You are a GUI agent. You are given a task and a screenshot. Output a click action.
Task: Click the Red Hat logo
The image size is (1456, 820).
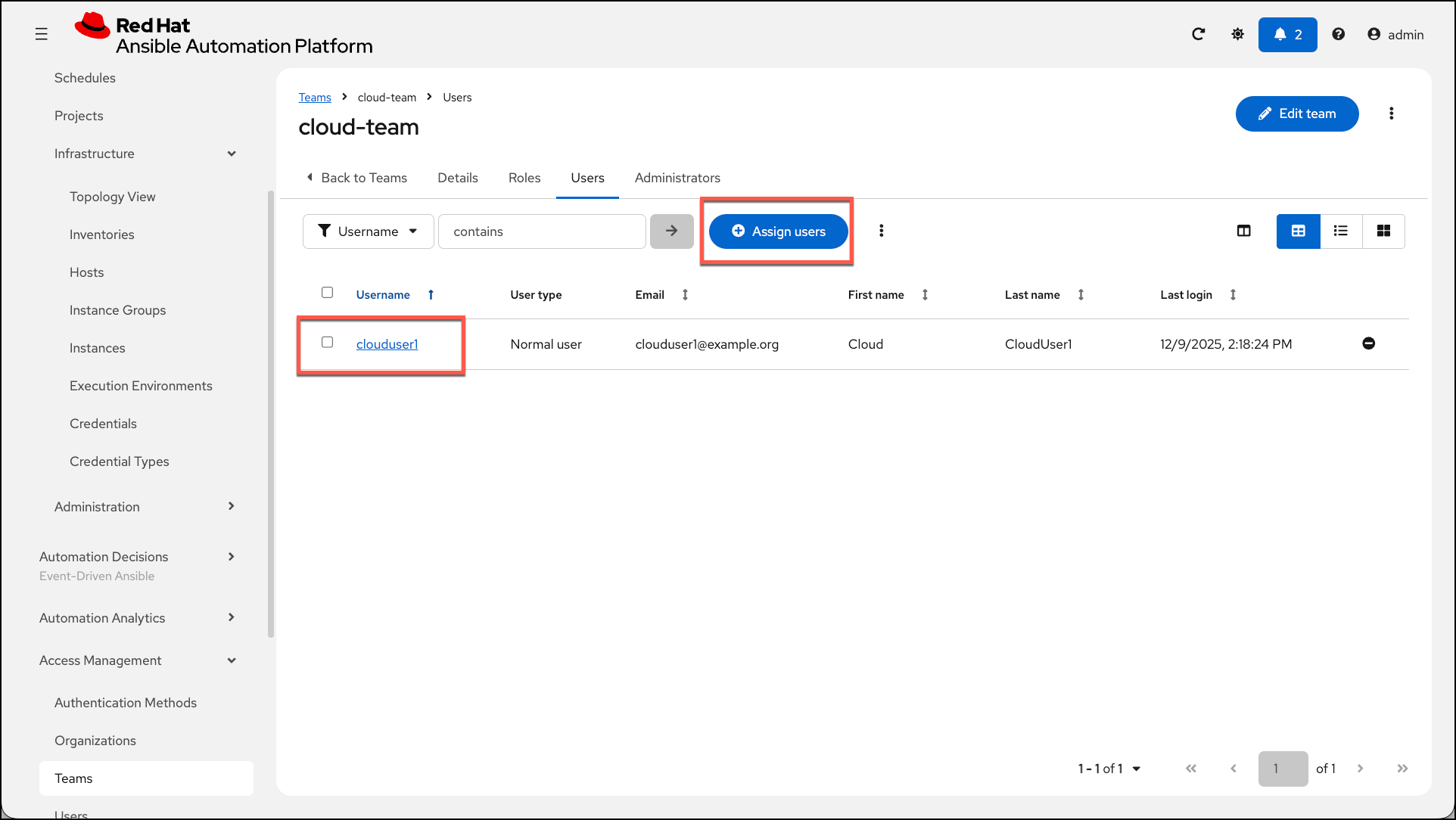pyautogui.click(x=223, y=34)
